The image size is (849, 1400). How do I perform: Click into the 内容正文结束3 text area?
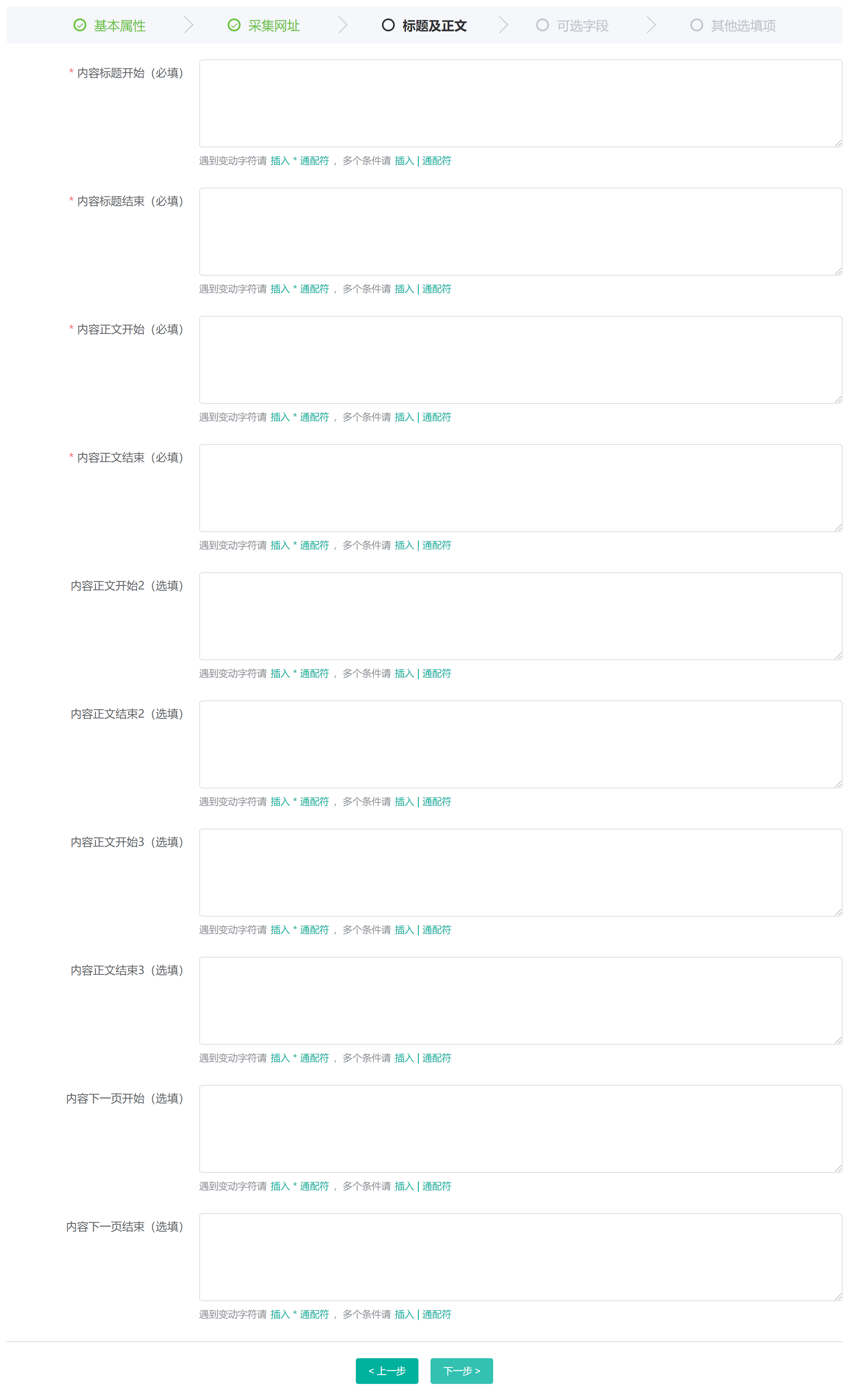520,1001
